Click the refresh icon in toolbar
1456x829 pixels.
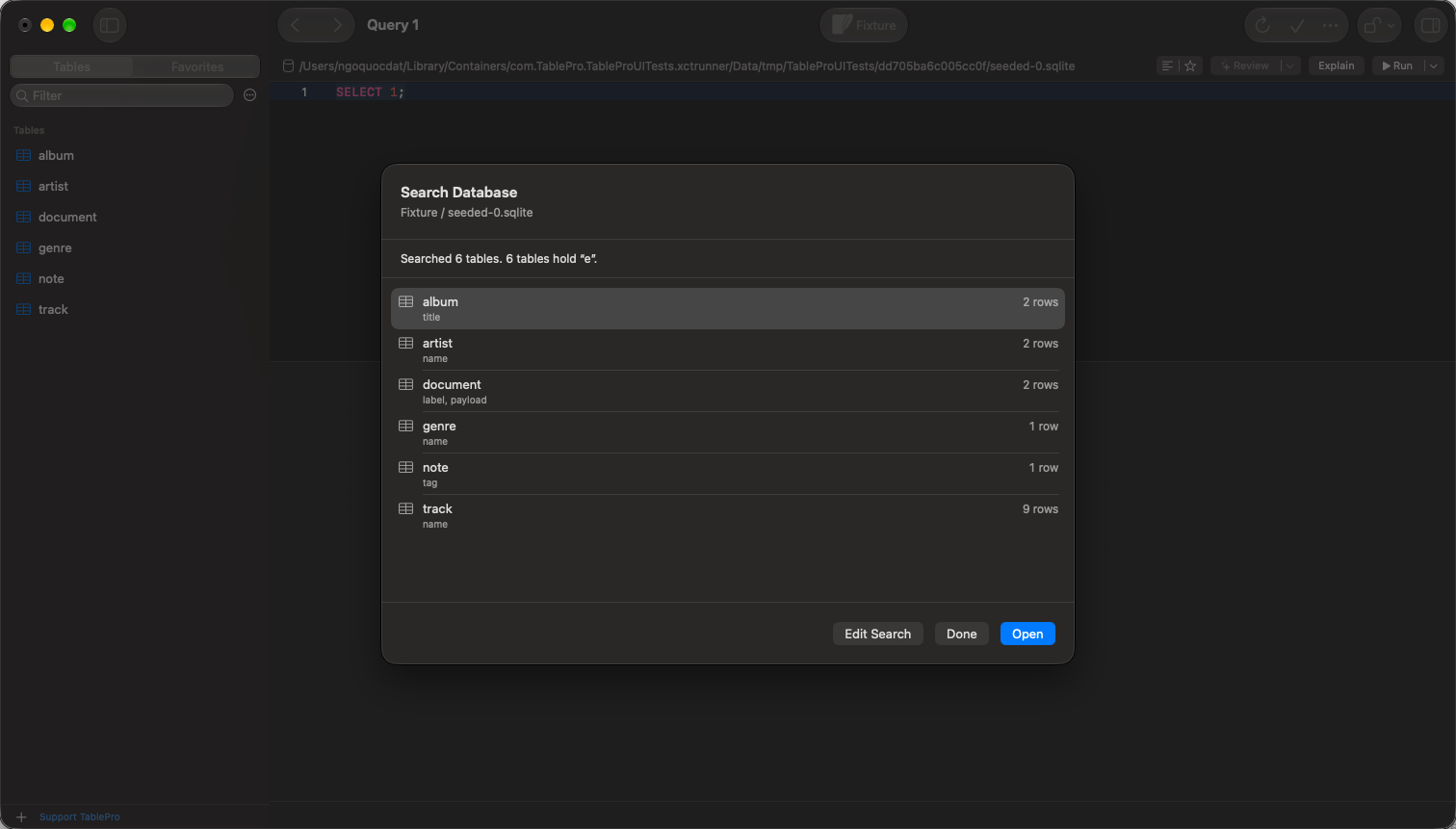point(1262,26)
